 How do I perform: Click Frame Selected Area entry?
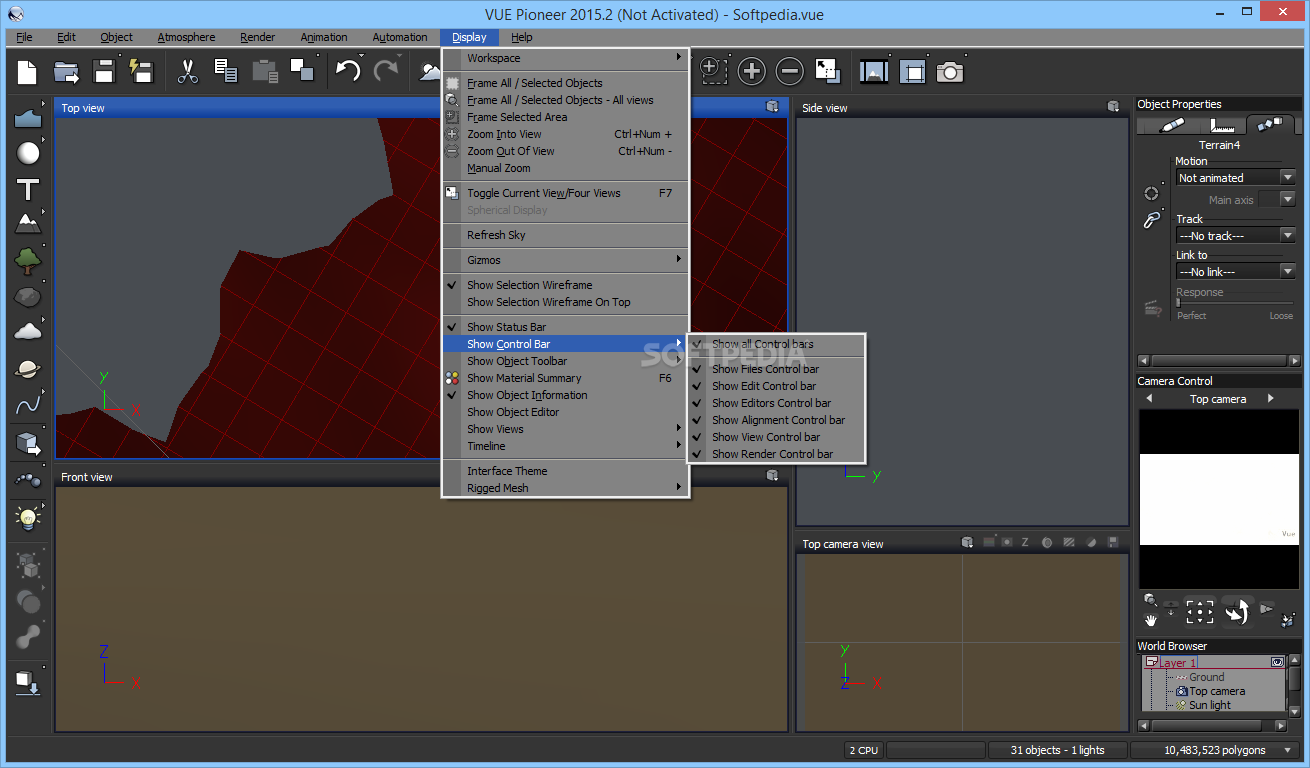[x=564, y=117]
